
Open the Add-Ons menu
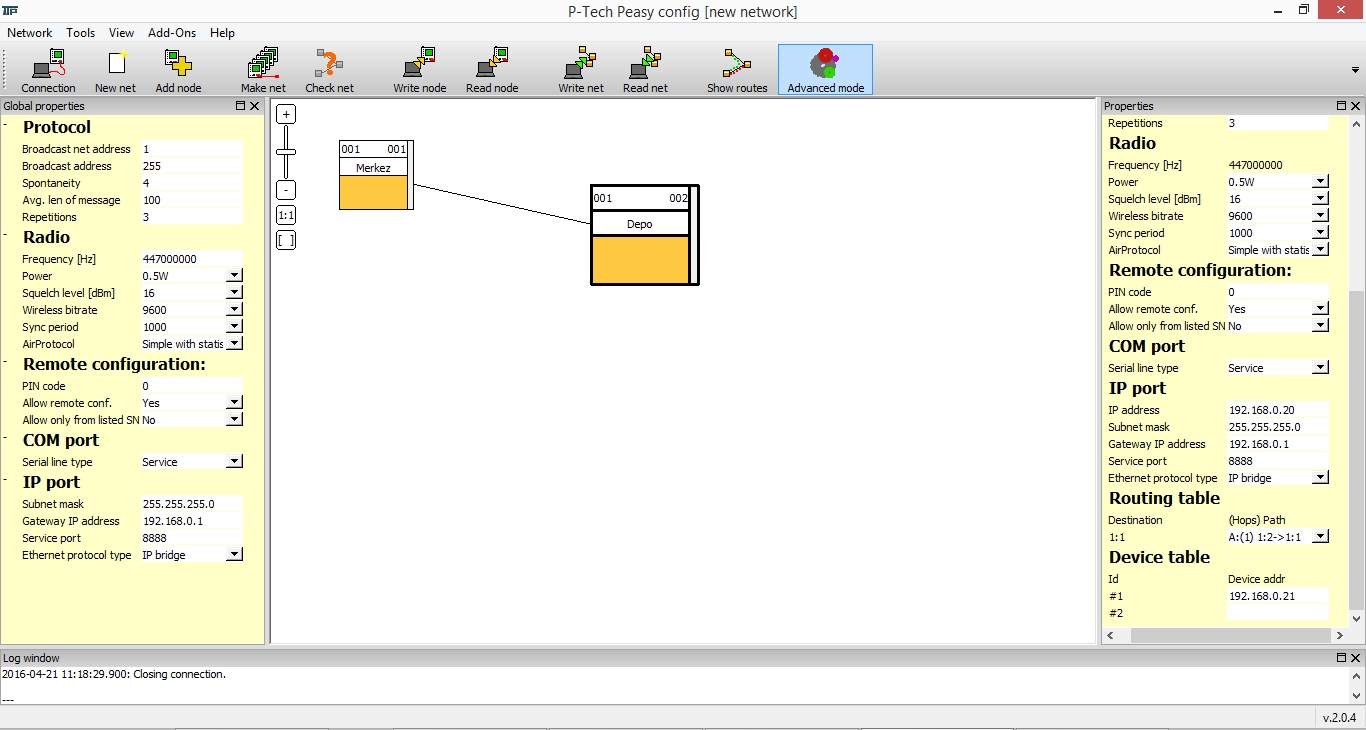172,33
